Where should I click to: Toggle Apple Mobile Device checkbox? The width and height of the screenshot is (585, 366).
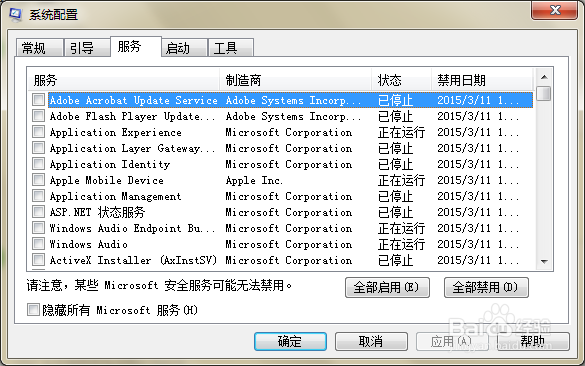click(x=38, y=180)
